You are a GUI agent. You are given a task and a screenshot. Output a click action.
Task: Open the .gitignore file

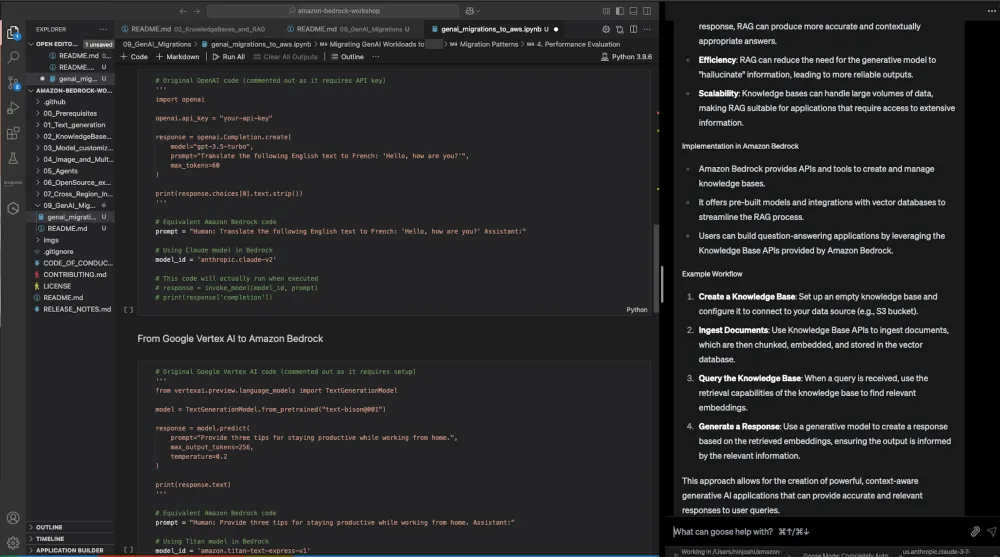[58, 251]
